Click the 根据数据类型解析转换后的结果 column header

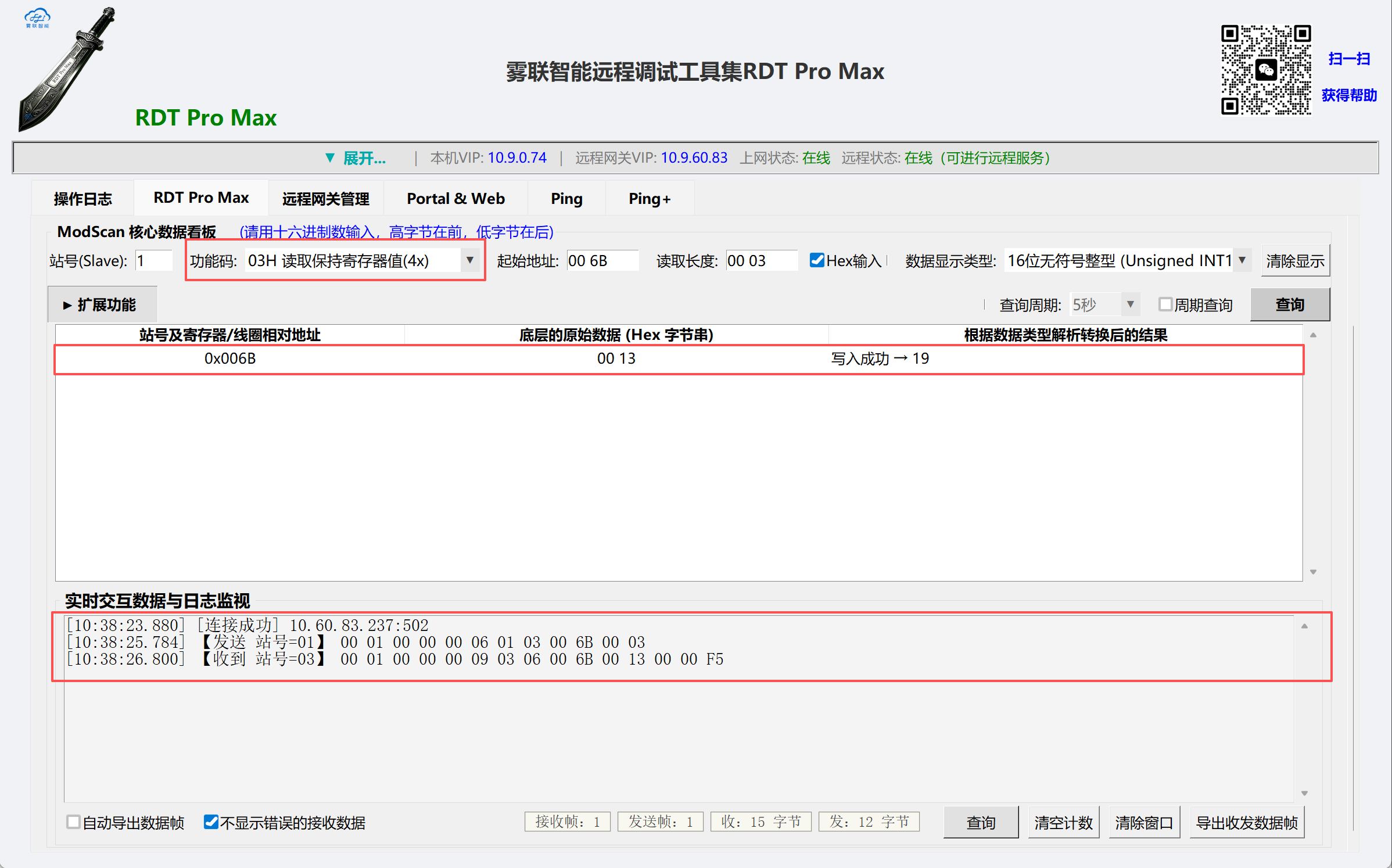[x=1065, y=335]
